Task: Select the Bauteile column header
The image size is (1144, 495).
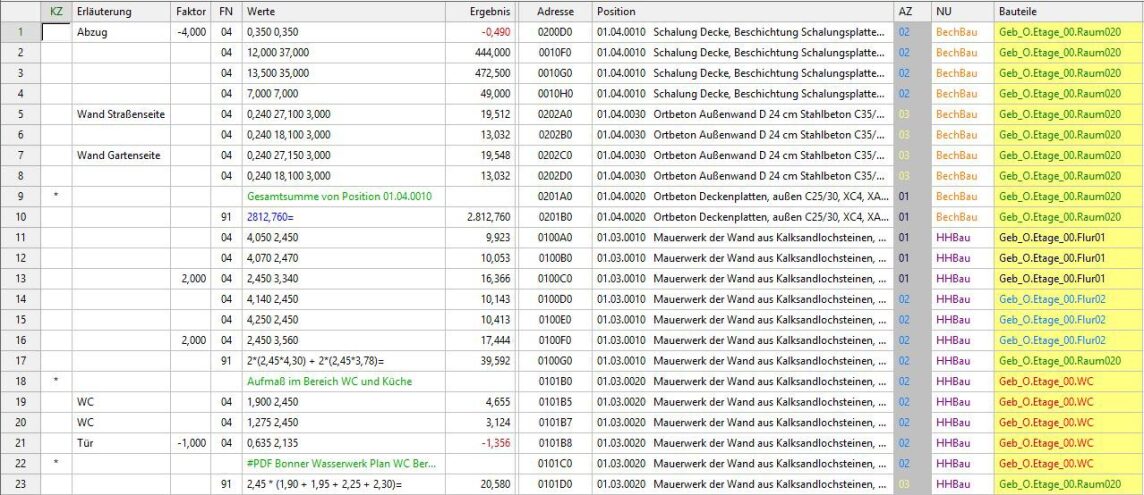Action: (1069, 12)
